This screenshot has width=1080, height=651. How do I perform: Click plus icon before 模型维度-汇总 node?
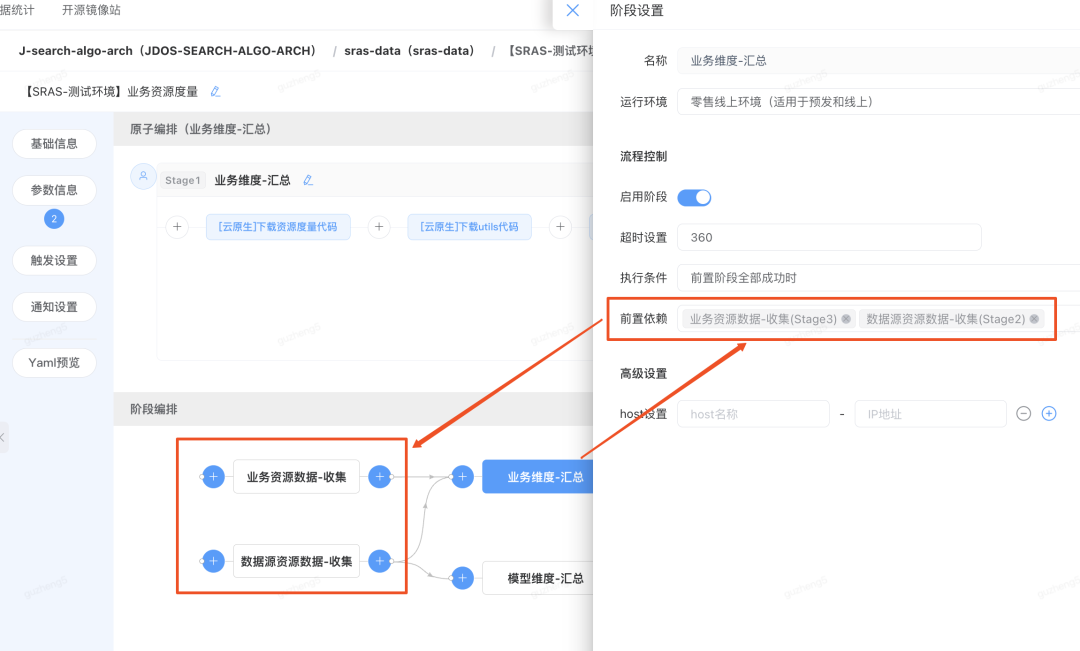[x=462, y=578]
